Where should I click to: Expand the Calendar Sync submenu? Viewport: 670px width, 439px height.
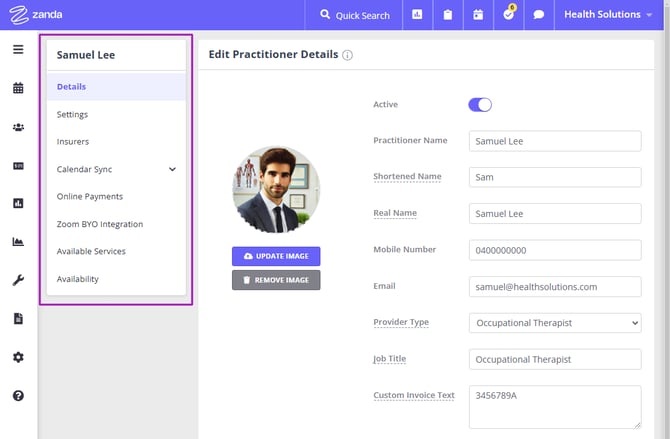[x=172, y=170]
